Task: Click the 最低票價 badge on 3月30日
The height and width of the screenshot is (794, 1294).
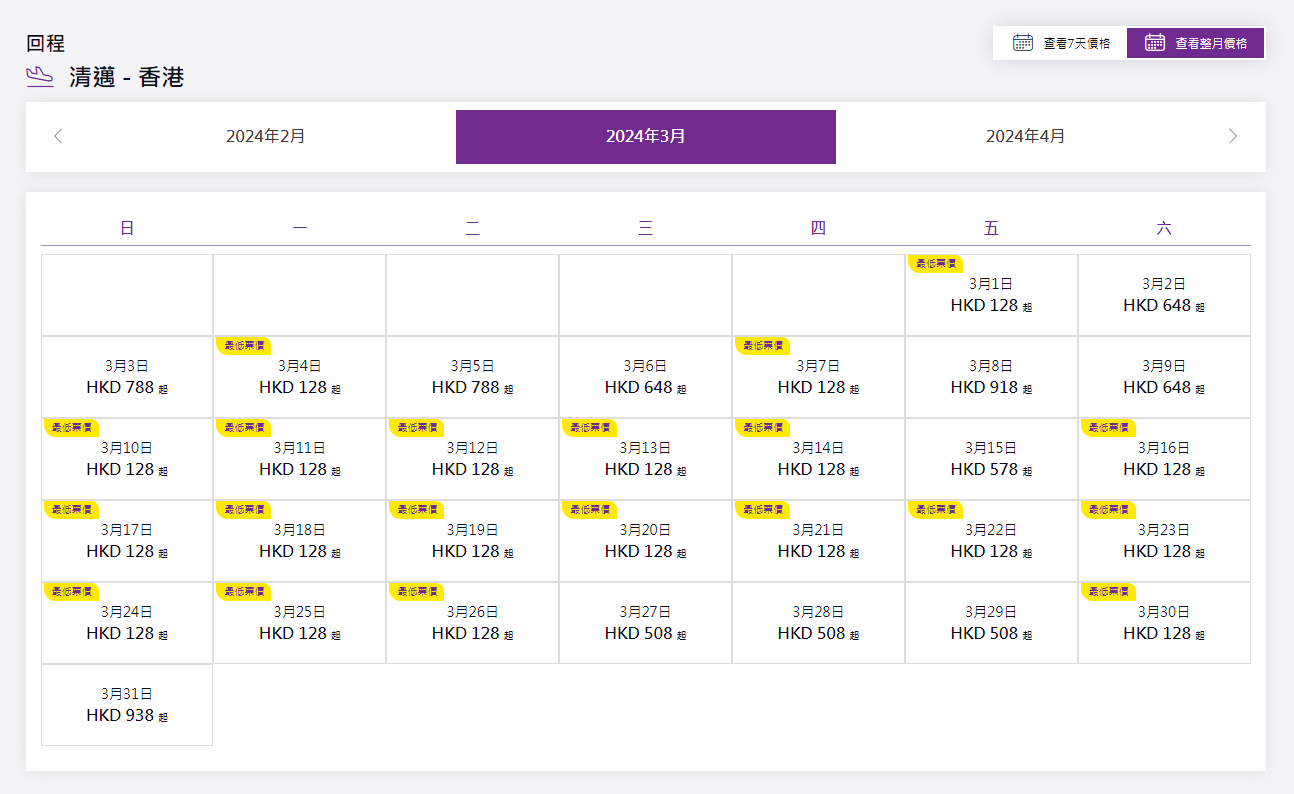Action: click(x=1107, y=591)
